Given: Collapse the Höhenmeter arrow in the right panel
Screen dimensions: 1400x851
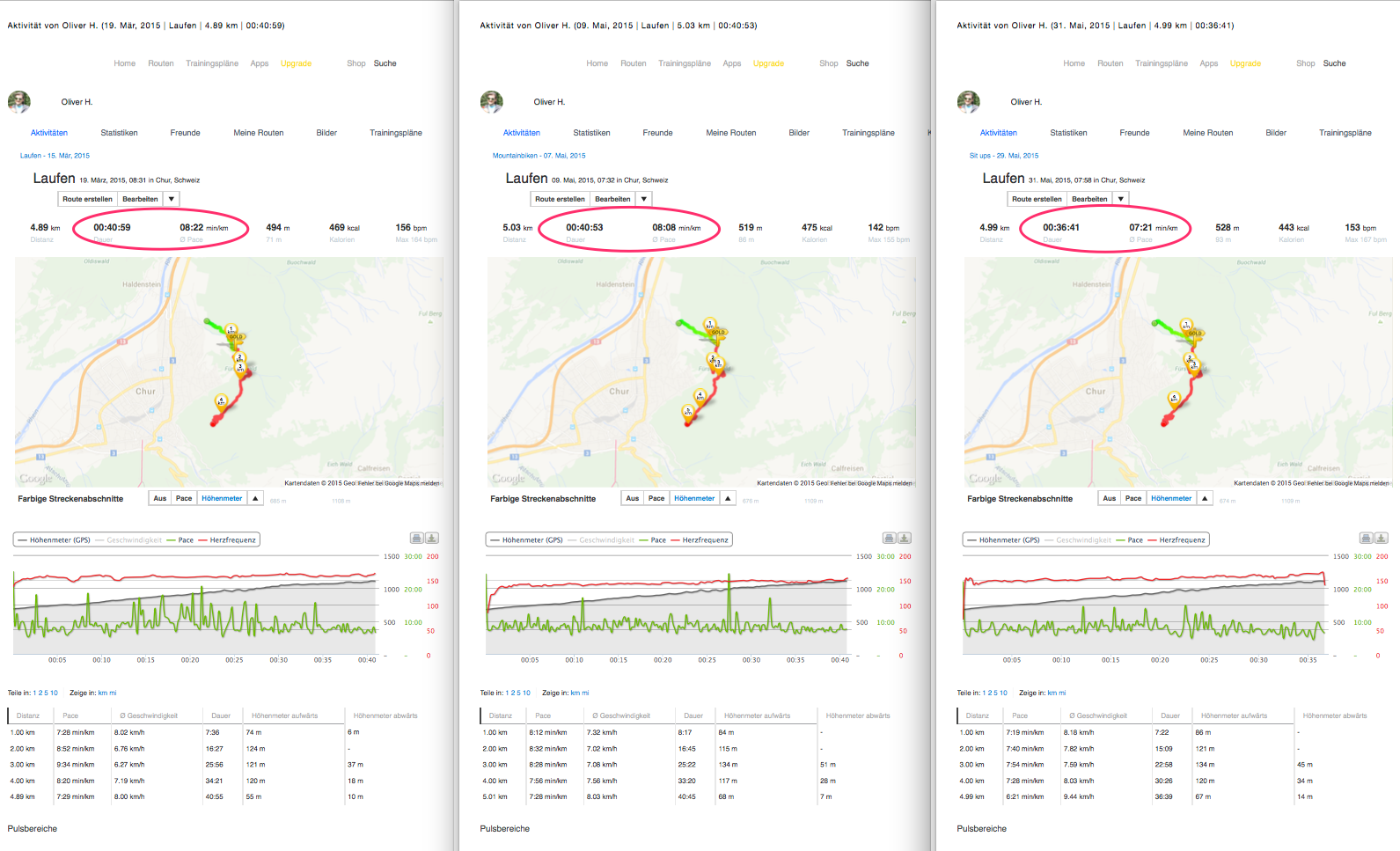Looking at the screenshot, I should click(x=1205, y=499).
